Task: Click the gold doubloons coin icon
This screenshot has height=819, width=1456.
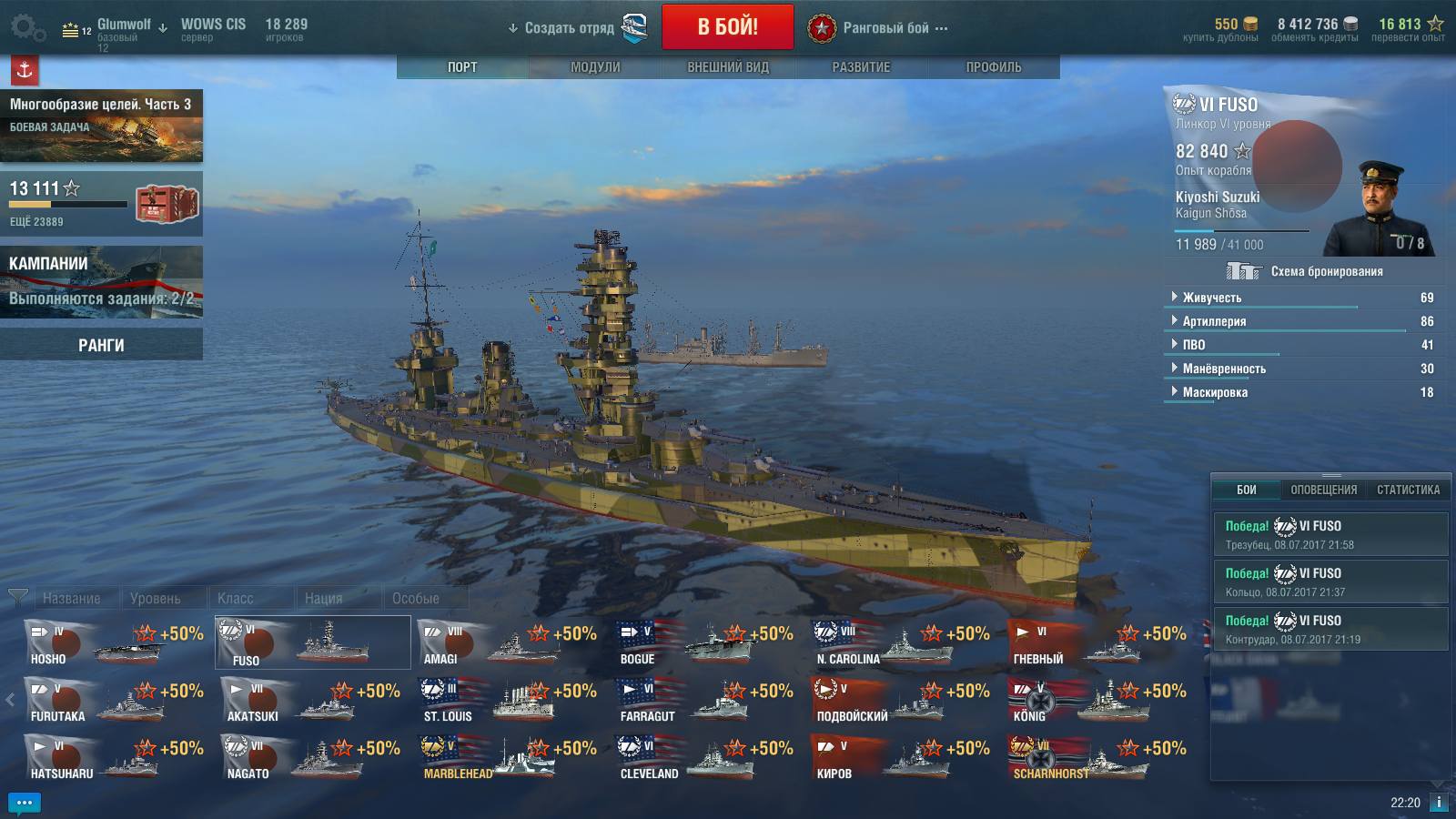Action: coord(1250,24)
